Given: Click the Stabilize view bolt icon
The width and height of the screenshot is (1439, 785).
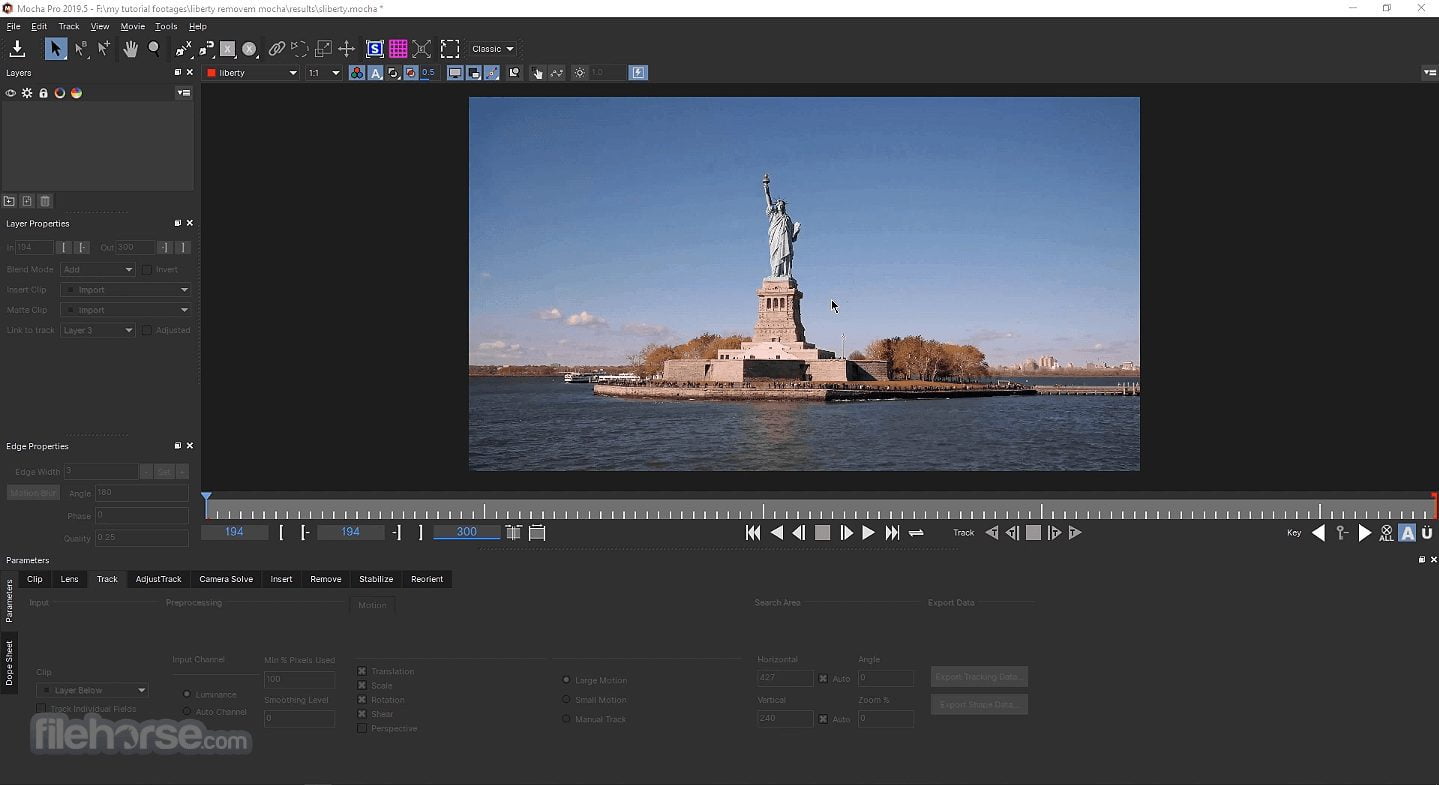Looking at the screenshot, I should 638,73.
